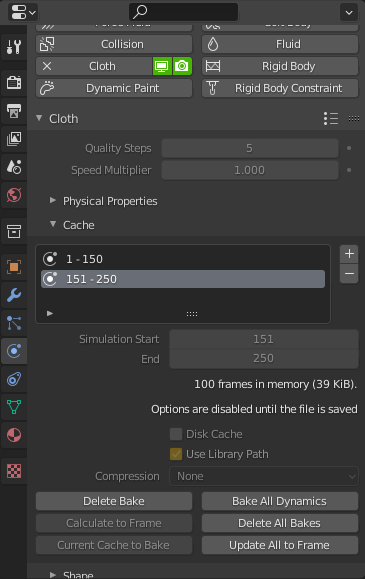This screenshot has height=579, width=365.
Task: Open the Render properties tab
Action: click(14, 82)
